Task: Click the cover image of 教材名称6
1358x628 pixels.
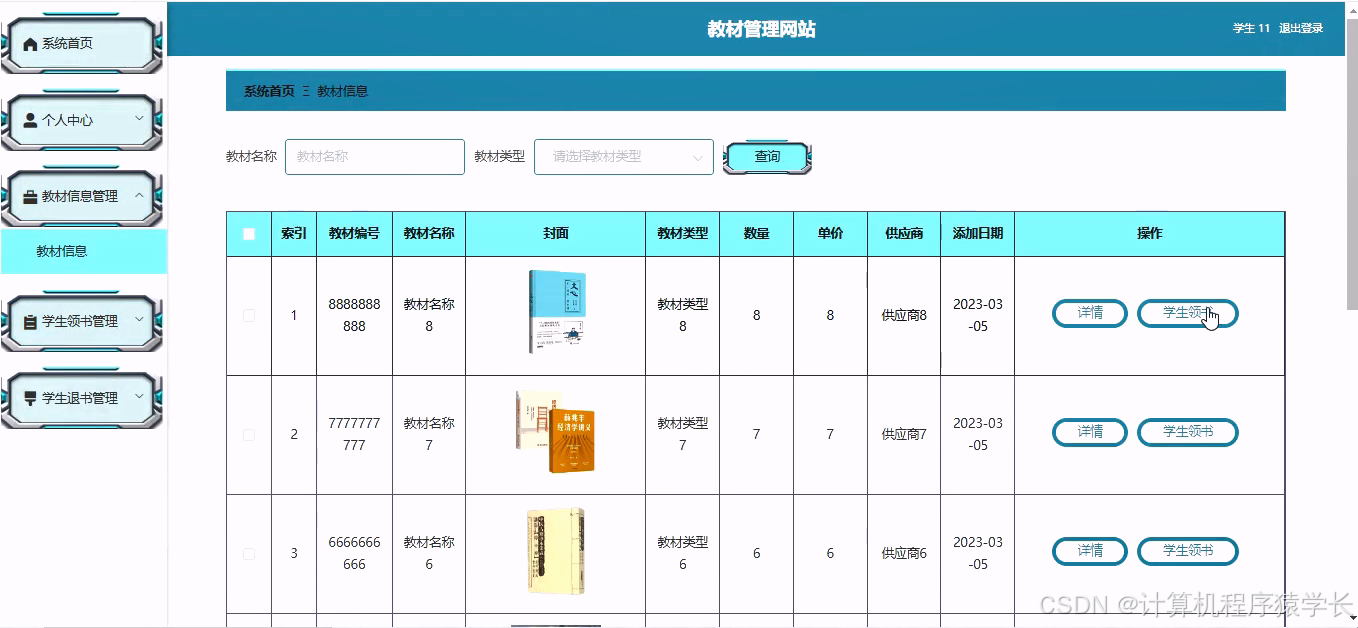Action: (x=556, y=552)
